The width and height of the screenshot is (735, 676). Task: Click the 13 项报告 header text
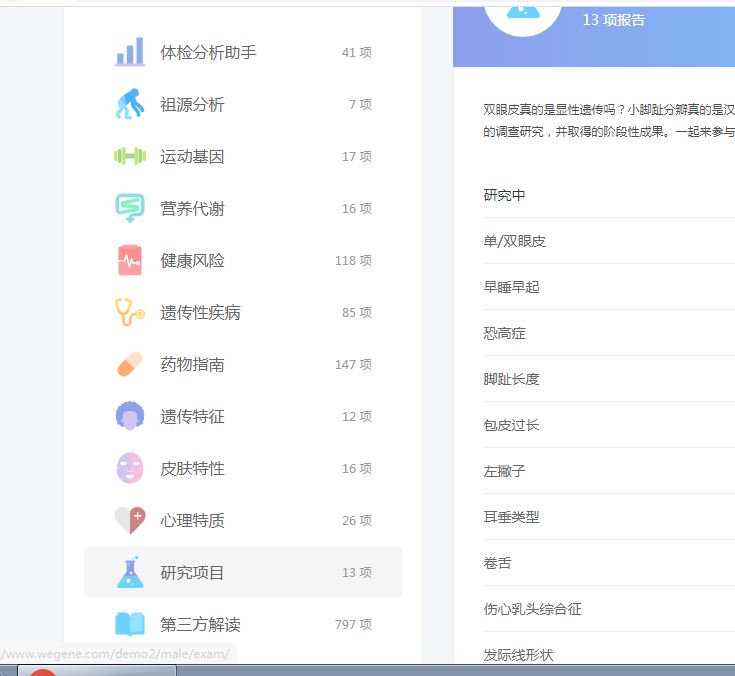(x=614, y=20)
